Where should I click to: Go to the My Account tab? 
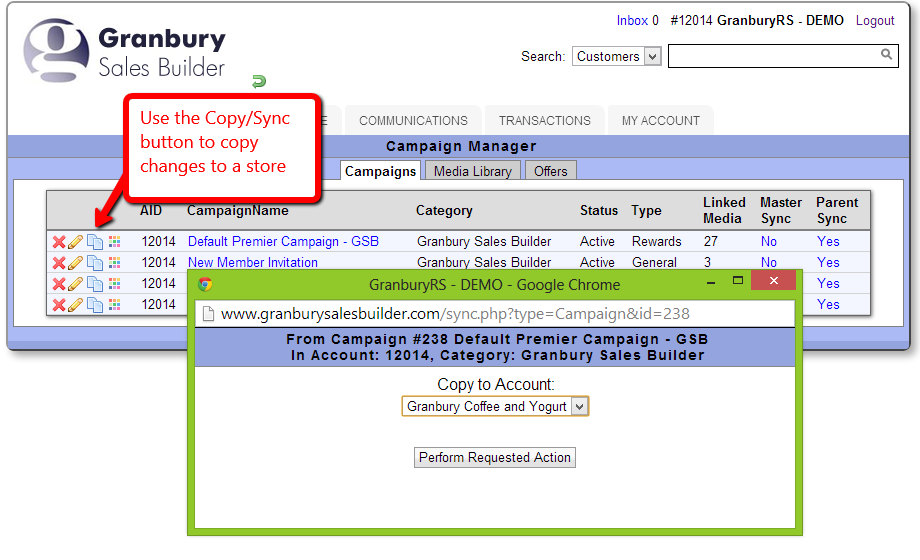tap(660, 120)
